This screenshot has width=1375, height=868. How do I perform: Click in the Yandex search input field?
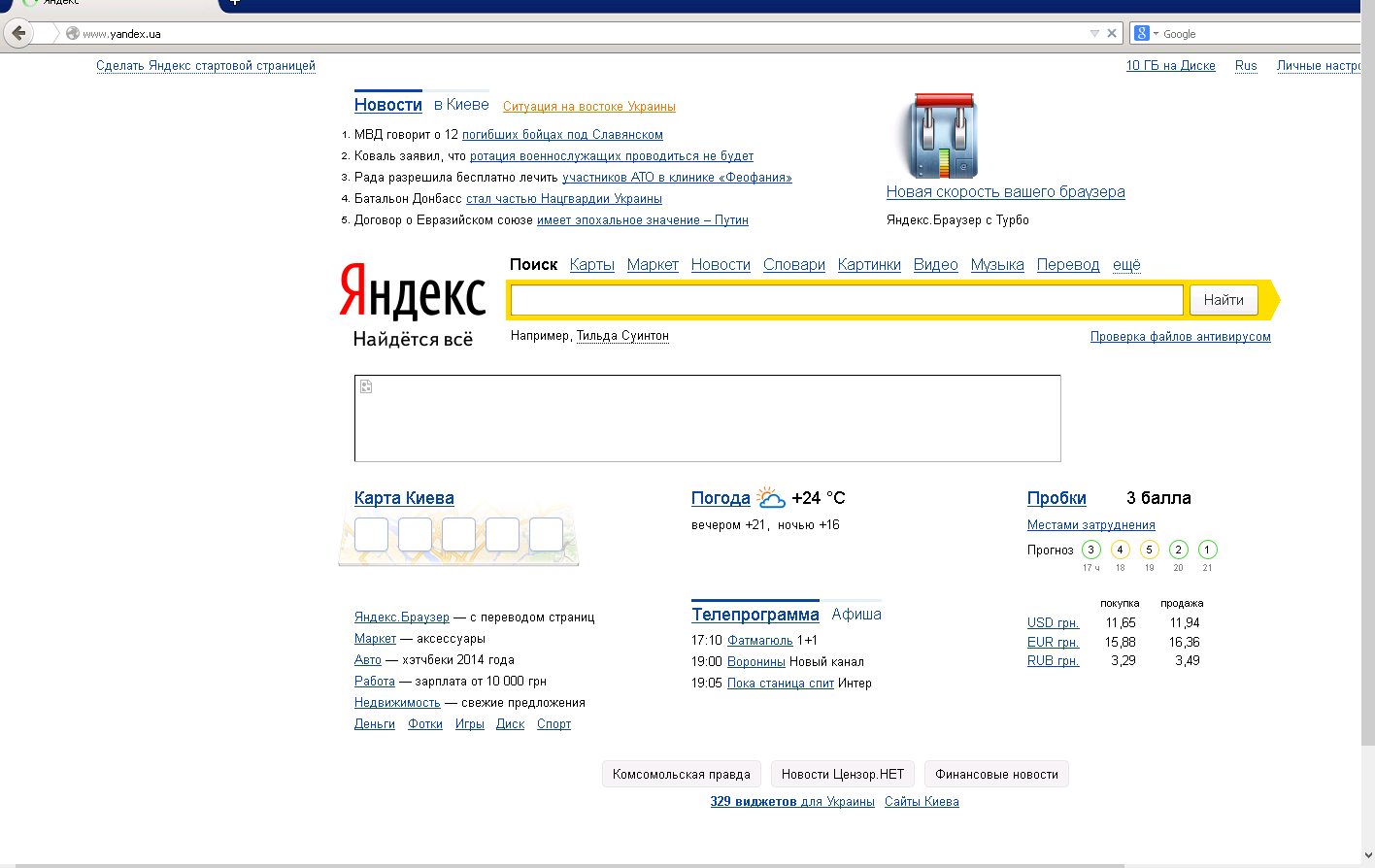coord(847,300)
